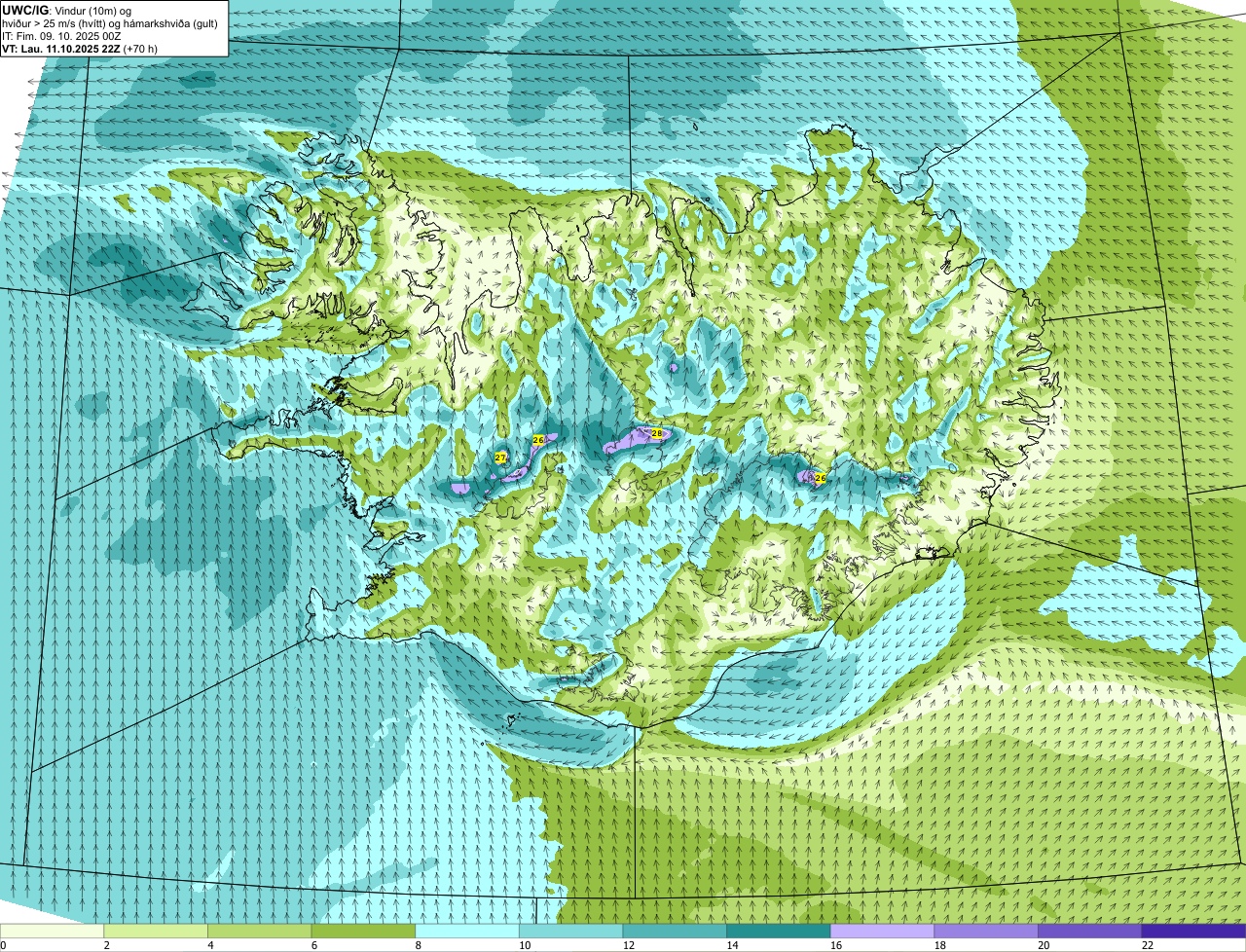Viewport: 1246px width, 952px height.
Task: Click the legend scale number 8
Action: (419, 945)
